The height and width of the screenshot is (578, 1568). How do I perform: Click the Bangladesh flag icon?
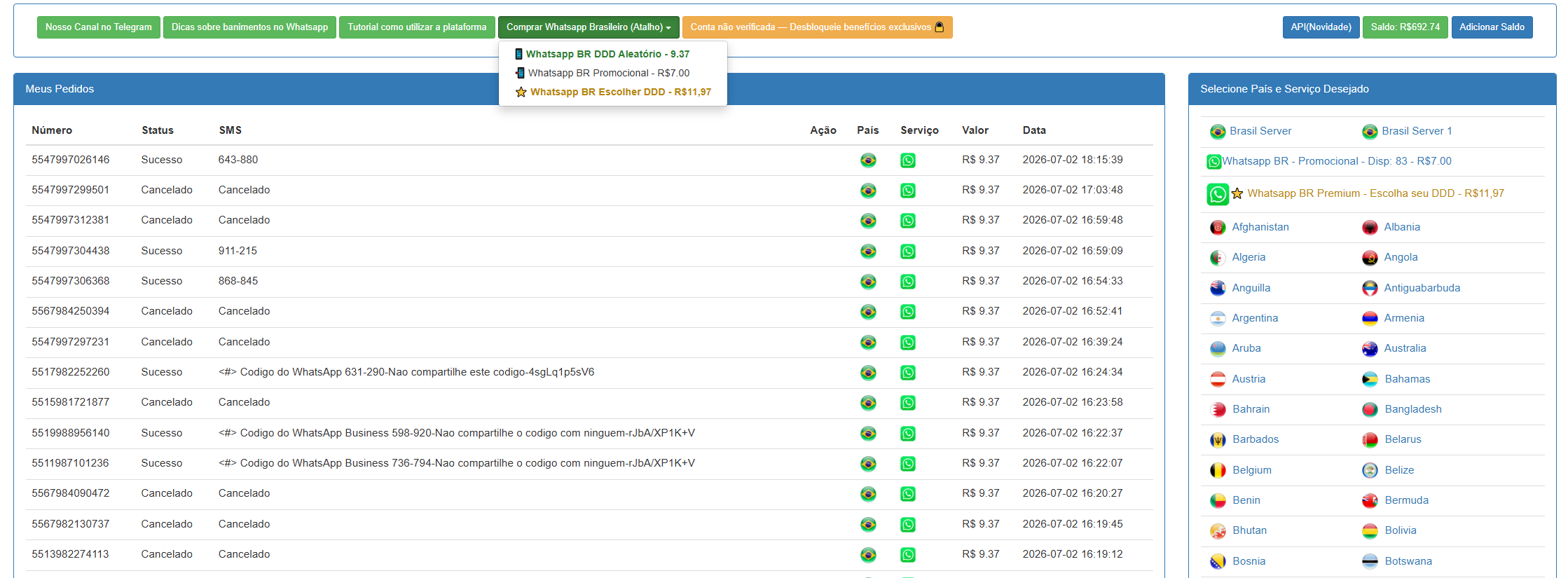1370,410
